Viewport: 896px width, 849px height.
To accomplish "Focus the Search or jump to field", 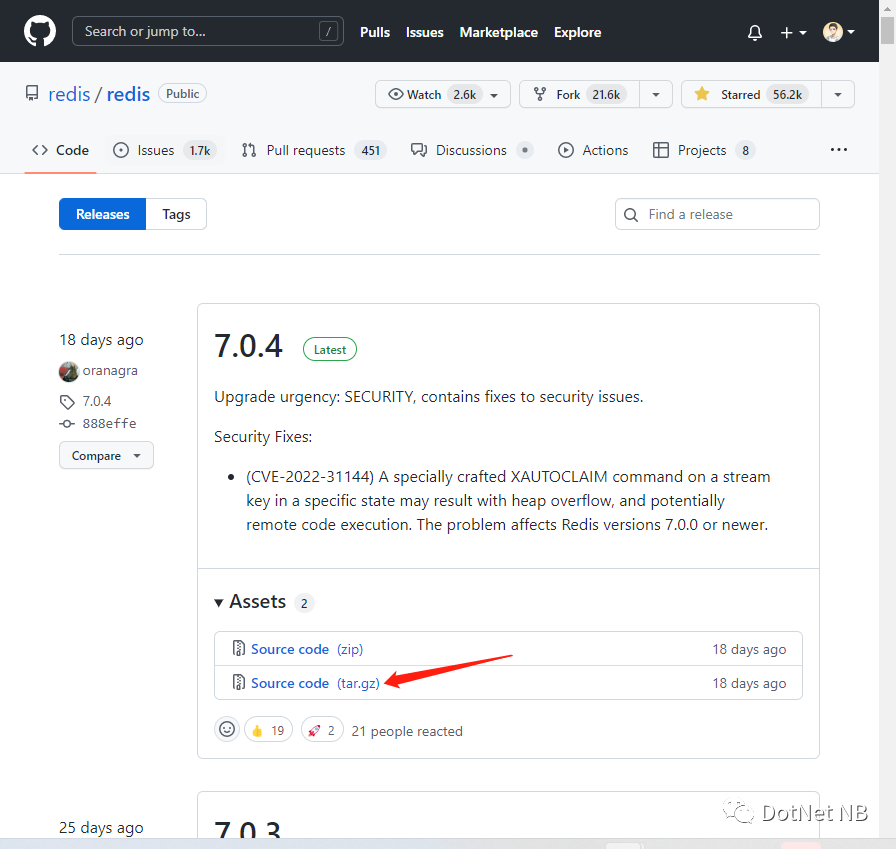I will 207,31.
